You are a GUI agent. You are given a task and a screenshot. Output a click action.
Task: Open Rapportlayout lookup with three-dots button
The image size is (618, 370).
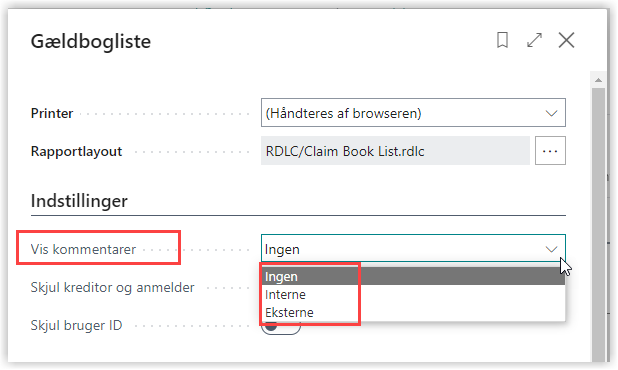550,151
